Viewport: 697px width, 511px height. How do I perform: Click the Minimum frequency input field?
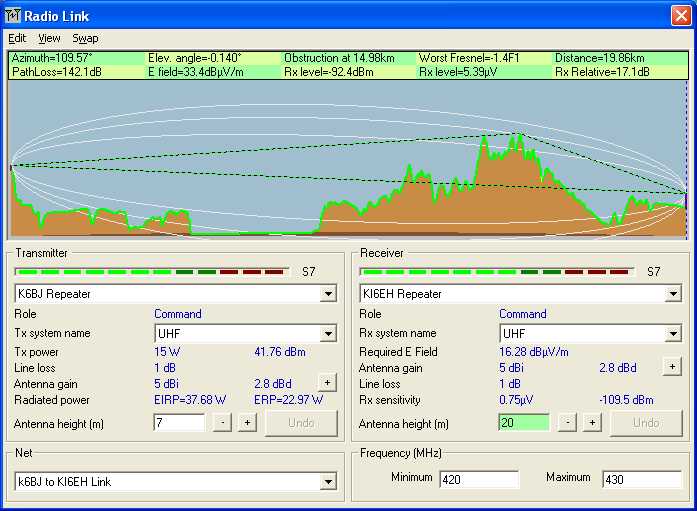coord(479,479)
